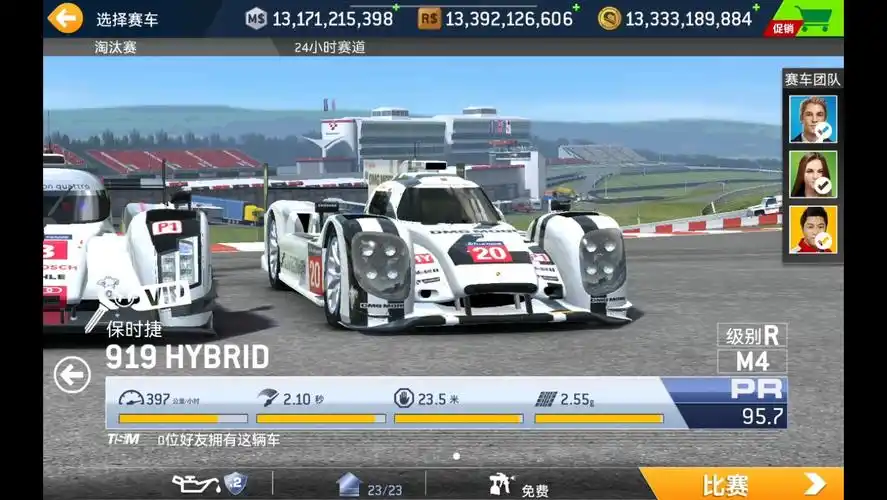887x500 pixels.
Task: Add more M$ with green plus
Action: pos(396,8)
